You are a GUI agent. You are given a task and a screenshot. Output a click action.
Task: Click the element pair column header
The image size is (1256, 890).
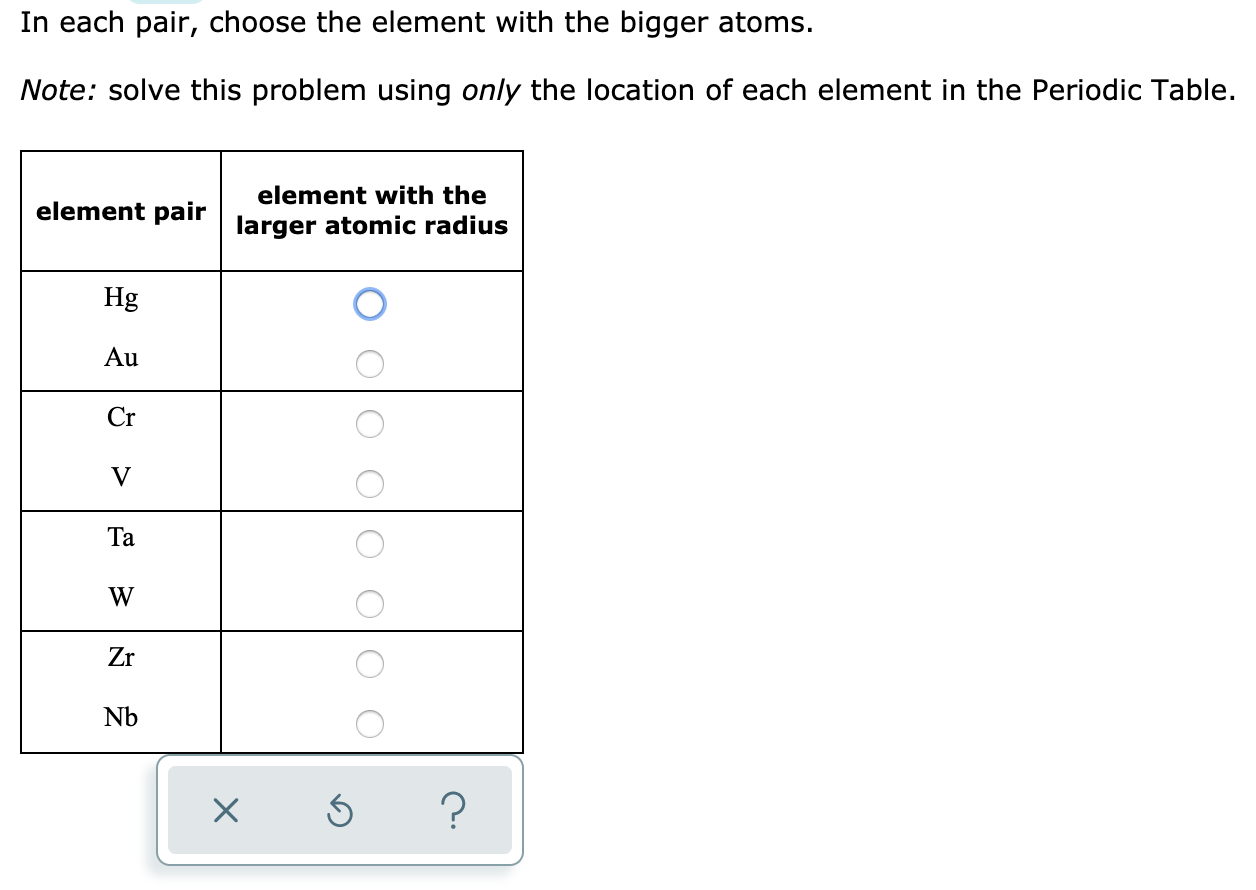[x=120, y=211]
